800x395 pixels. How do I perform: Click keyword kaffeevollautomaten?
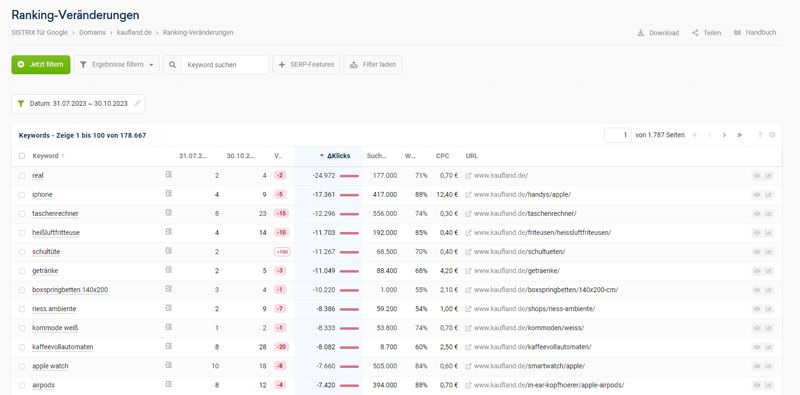pos(63,347)
